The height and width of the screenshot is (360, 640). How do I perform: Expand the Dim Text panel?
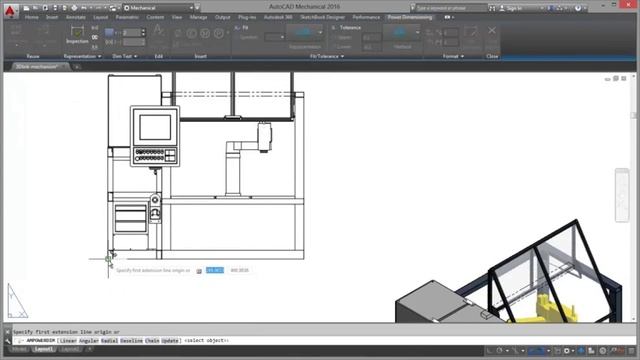(x=124, y=56)
